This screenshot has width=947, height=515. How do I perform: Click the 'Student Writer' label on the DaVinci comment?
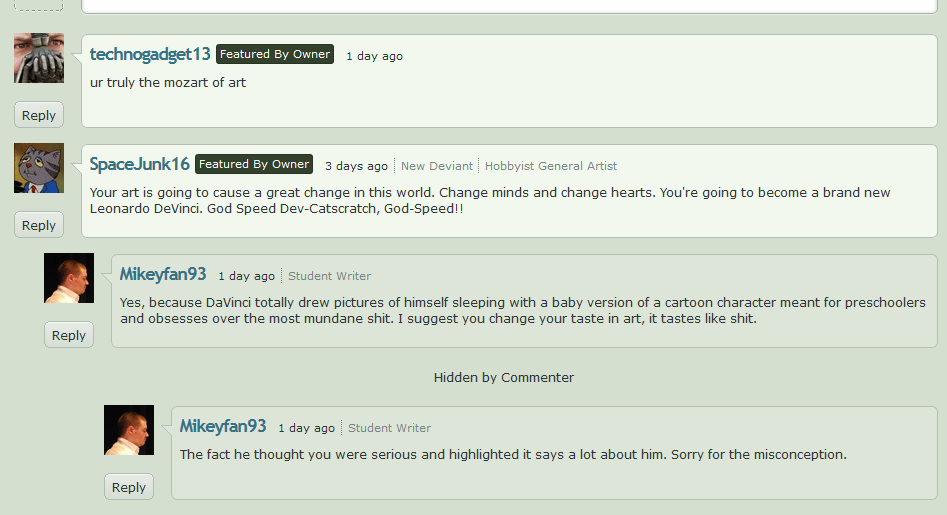(329, 276)
